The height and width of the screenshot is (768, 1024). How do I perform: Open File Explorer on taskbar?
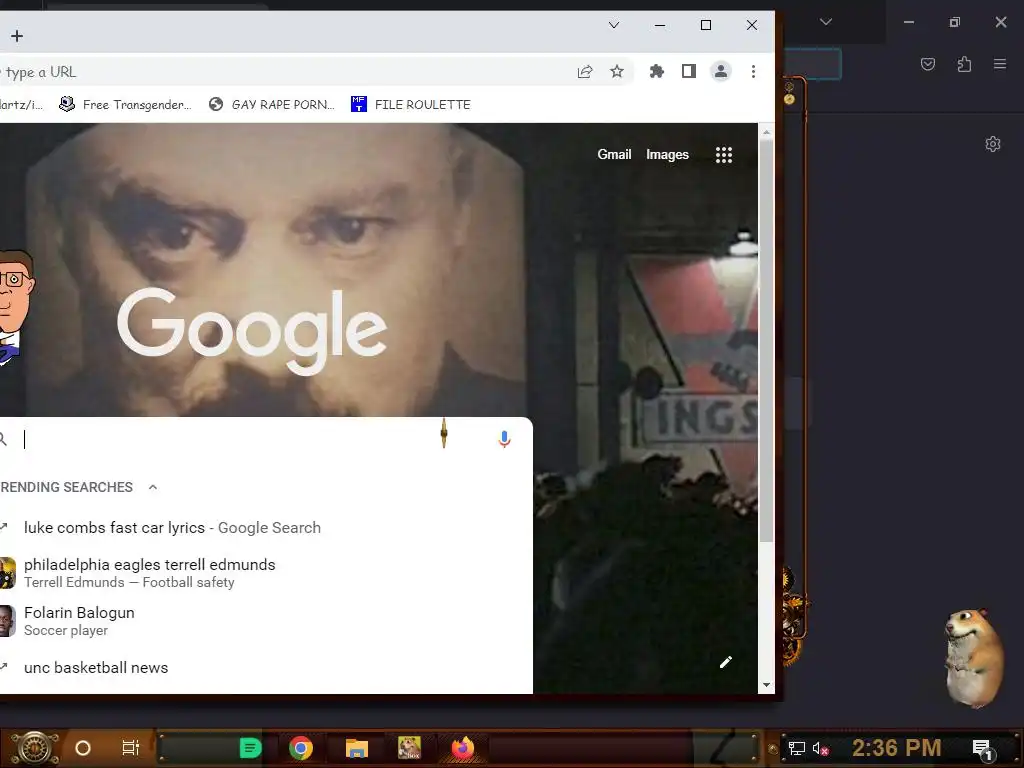coord(357,748)
